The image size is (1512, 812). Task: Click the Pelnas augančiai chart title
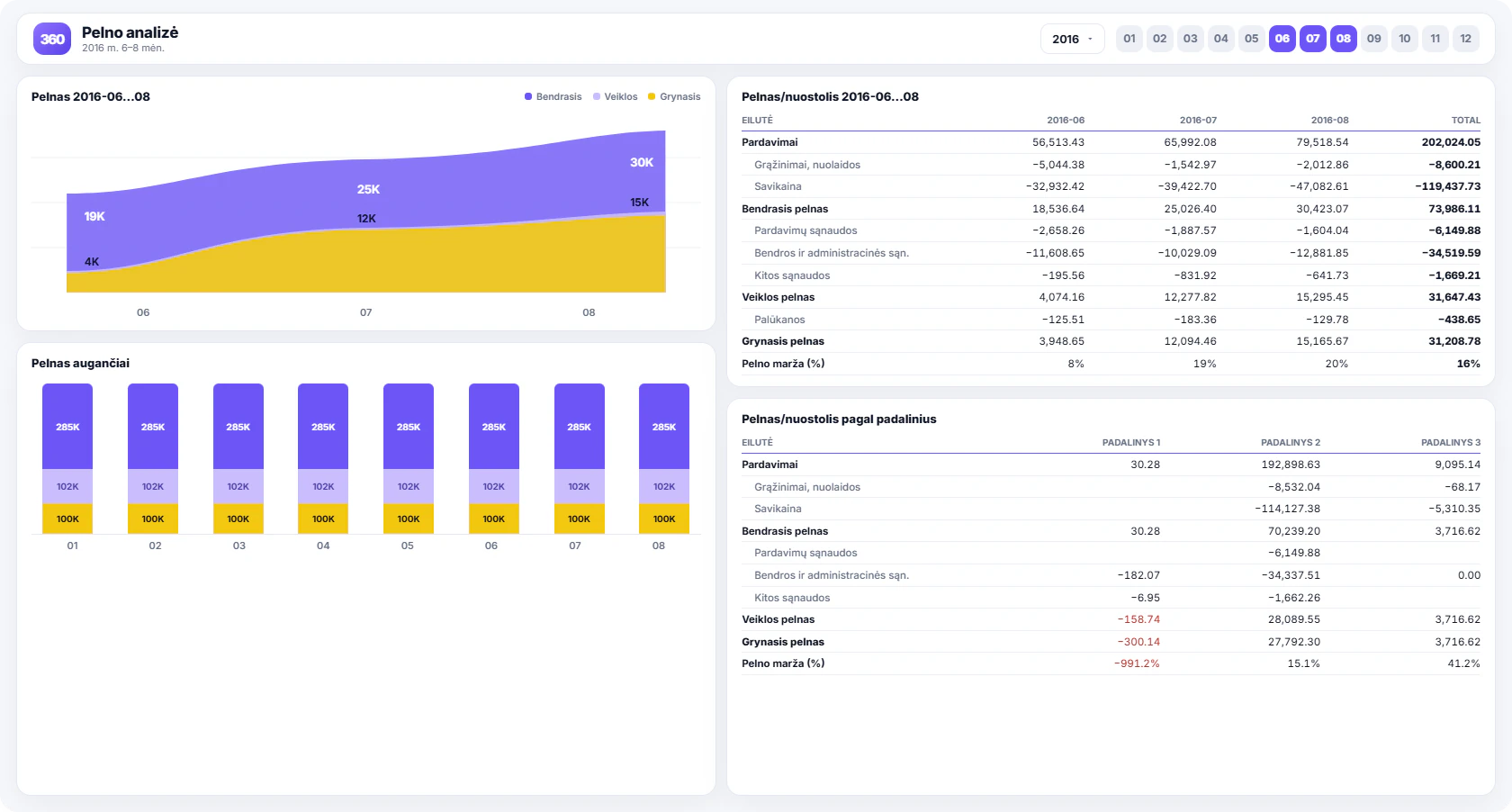coord(80,363)
